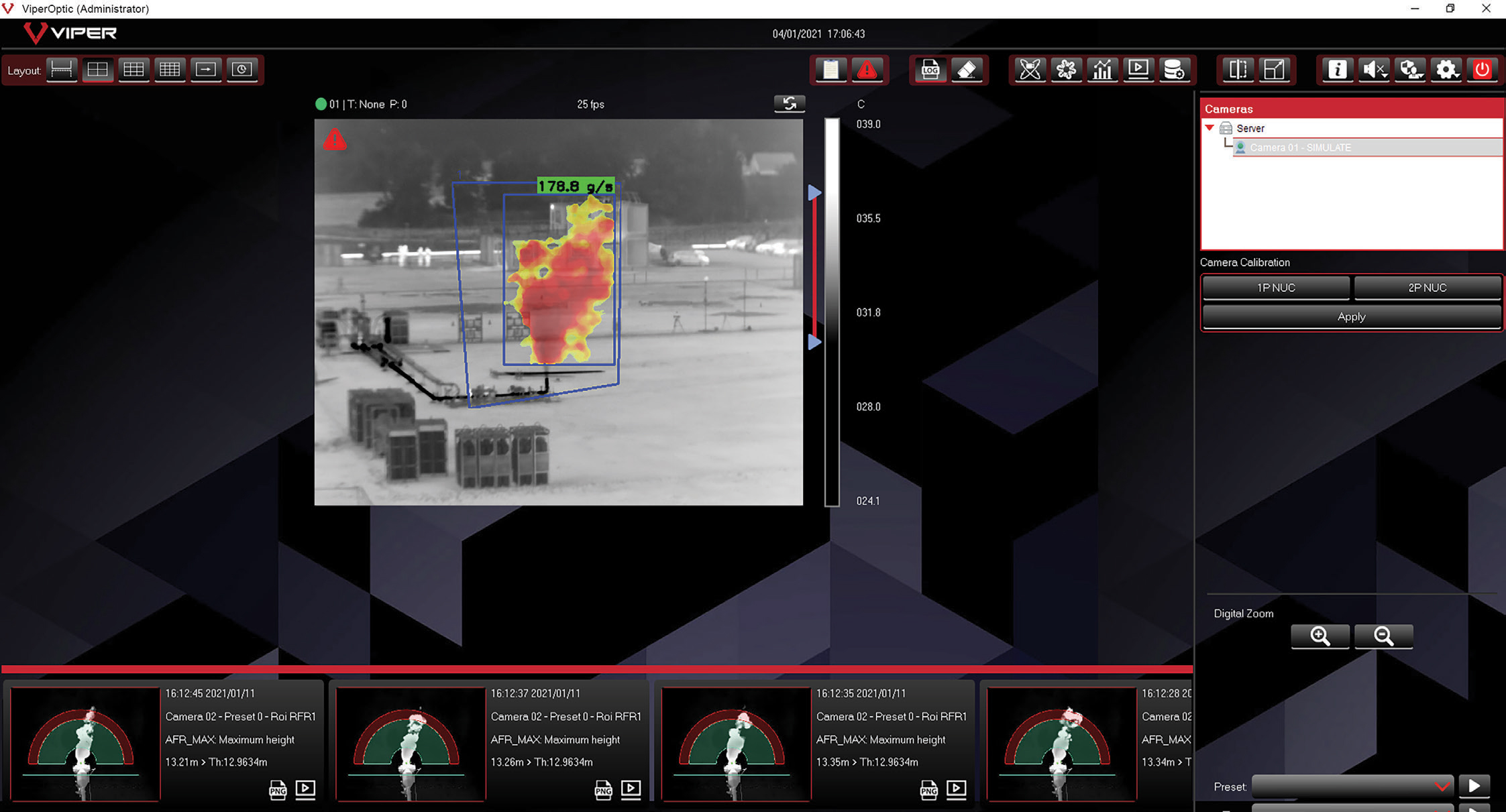
Task: Switch to the 3x3 grid layout
Action: [133, 70]
